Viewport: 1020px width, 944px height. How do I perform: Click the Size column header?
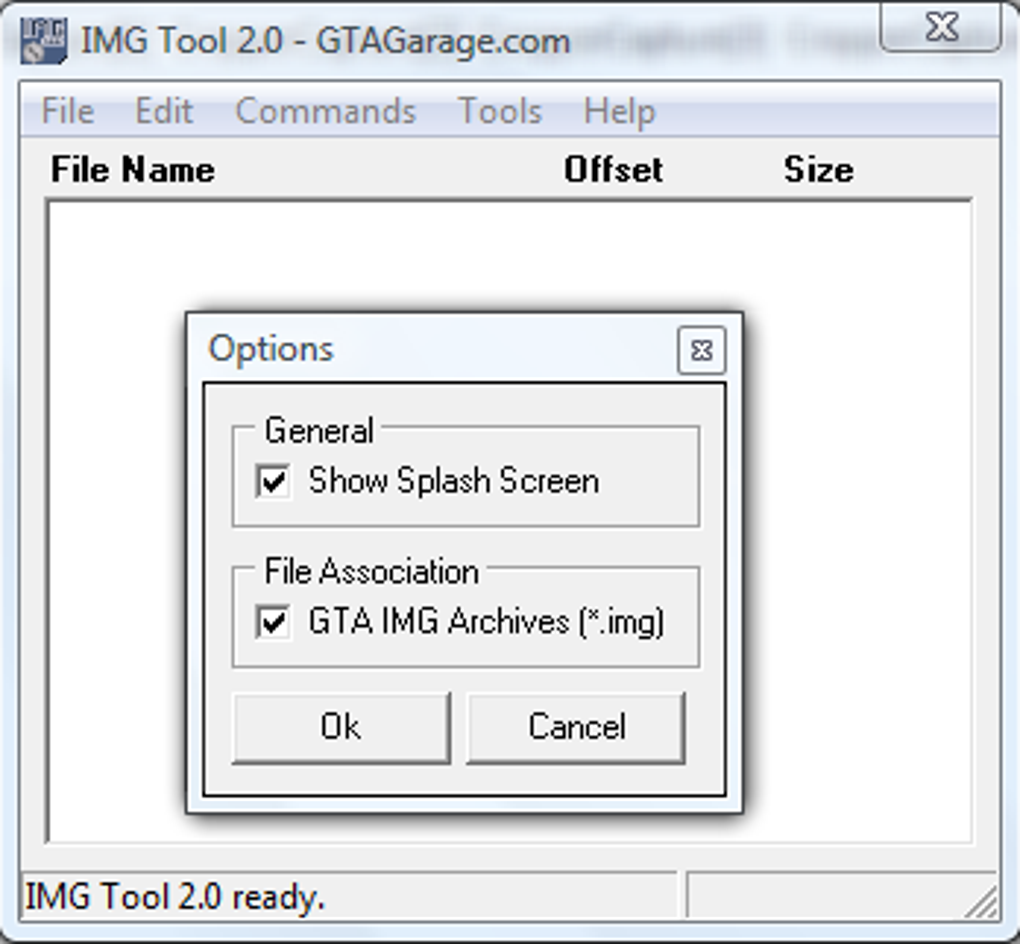(x=818, y=170)
